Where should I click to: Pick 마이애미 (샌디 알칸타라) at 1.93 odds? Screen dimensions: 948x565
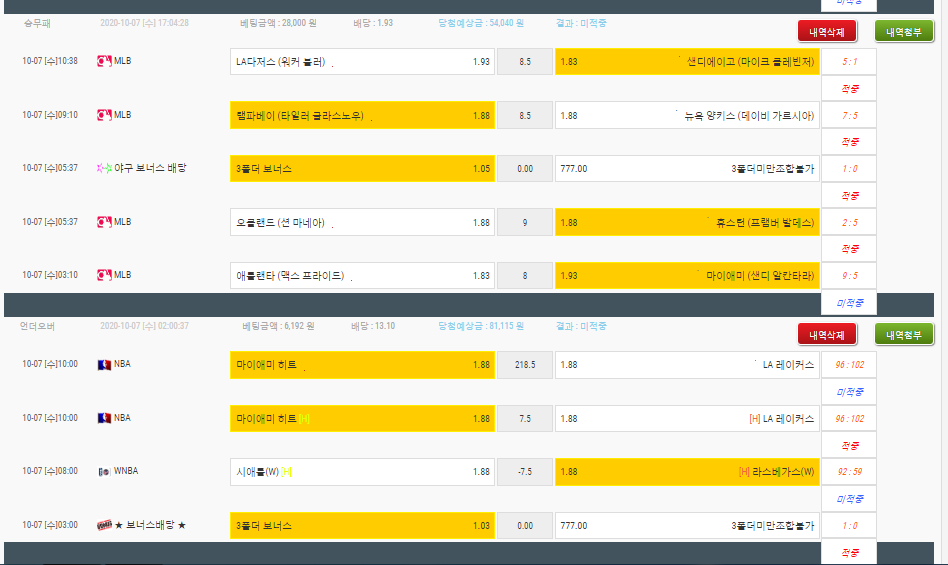click(687, 275)
